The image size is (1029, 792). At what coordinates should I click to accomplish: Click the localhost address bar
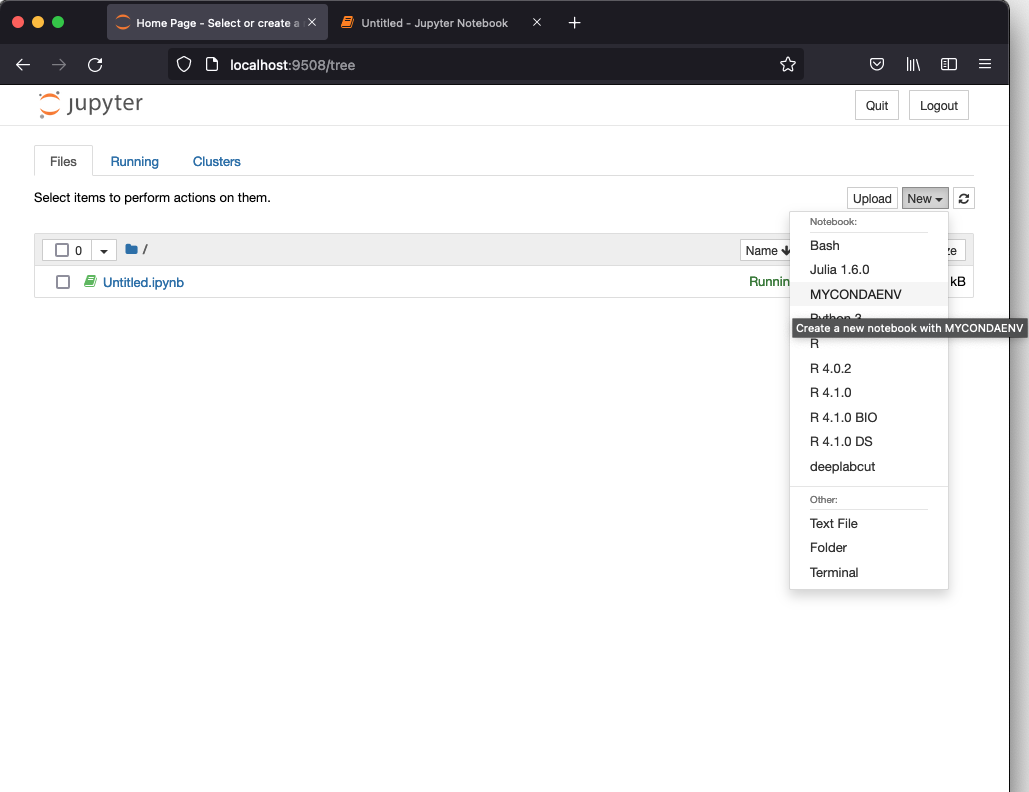480,65
